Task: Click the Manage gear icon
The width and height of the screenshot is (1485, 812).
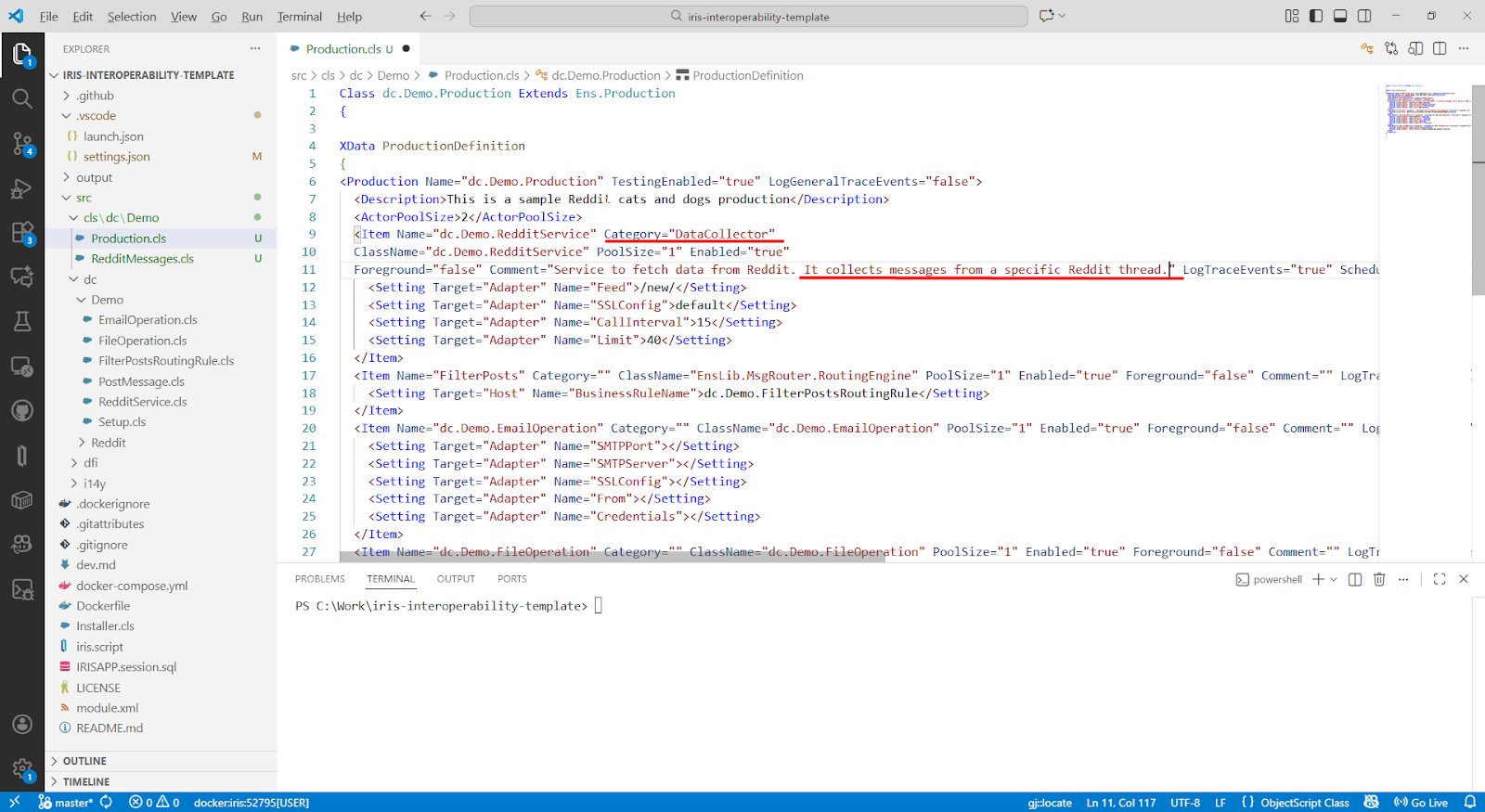Action: tap(22, 768)
